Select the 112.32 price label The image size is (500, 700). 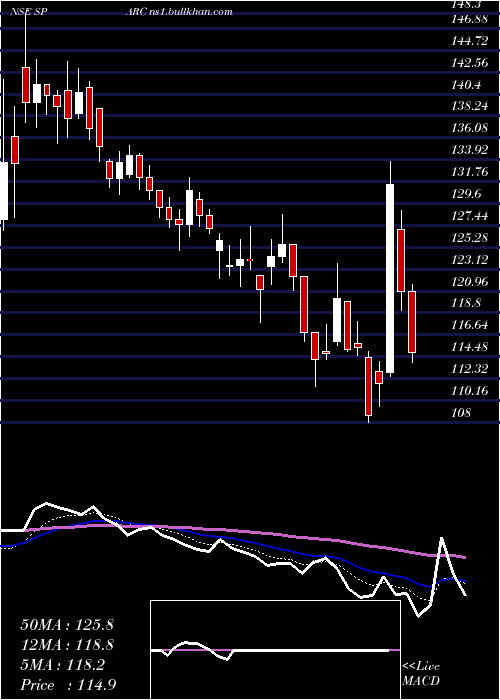pos(470,369)
